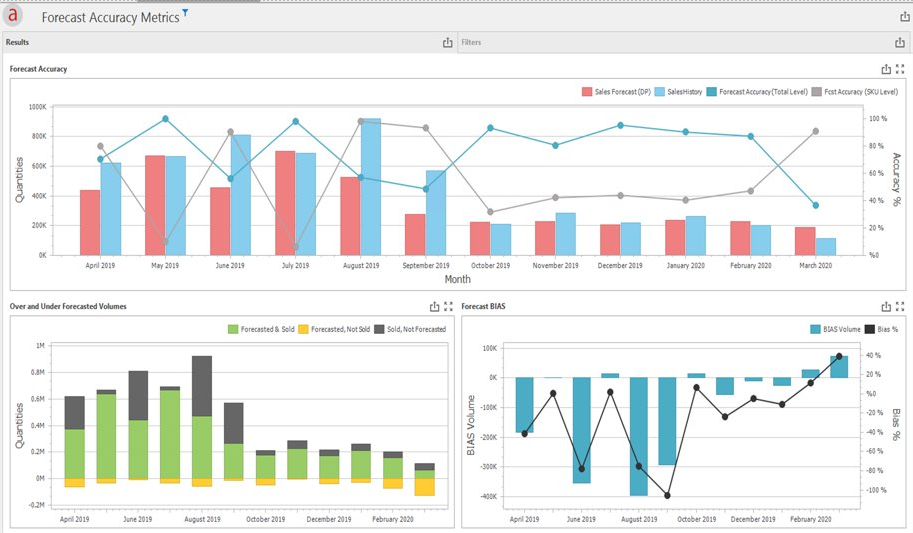Image resolution: width=913 pixels, height=533 pixels.
Task: Open the filter funnel next to dashboard title
Action: (x=185, y=12)
